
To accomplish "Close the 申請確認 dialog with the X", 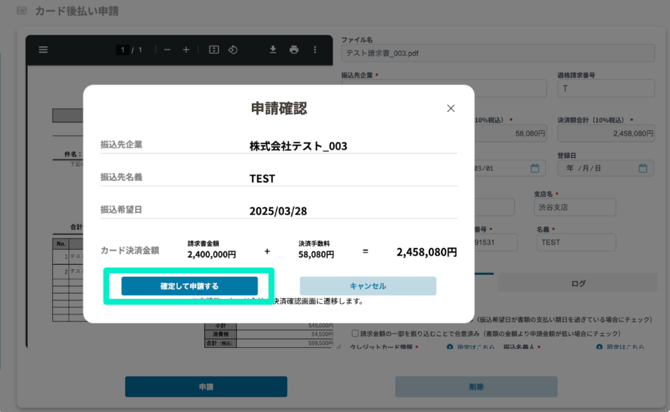I will point(450,108).
